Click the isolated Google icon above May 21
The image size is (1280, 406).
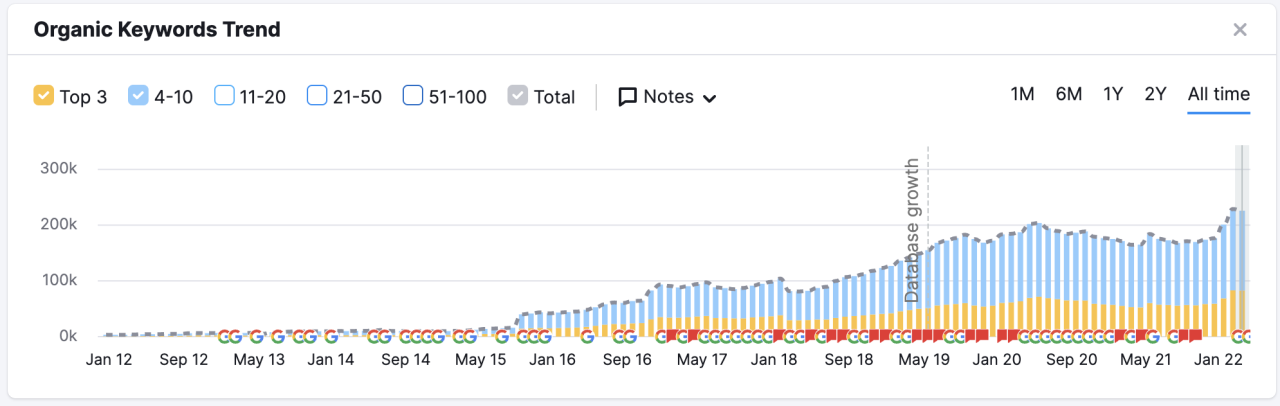click(x=1152, y=336)
